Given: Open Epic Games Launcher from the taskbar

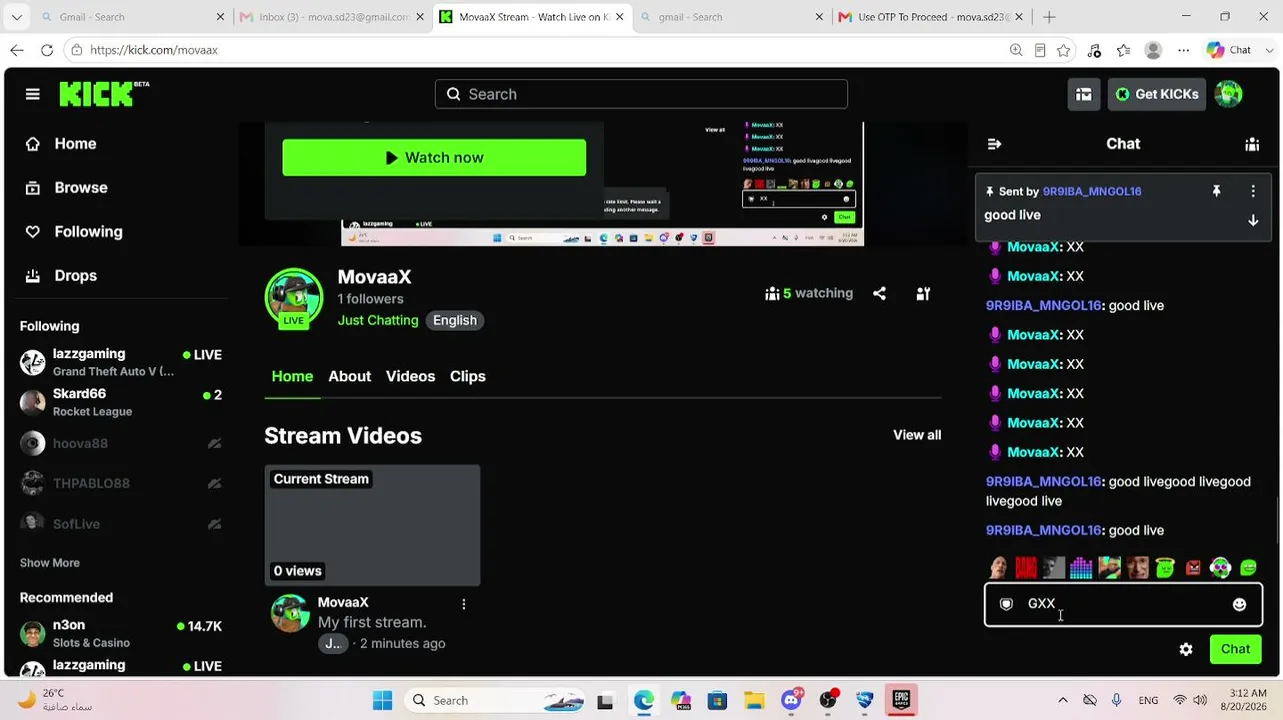Looking at the screenshot, I should coord(901,700).
